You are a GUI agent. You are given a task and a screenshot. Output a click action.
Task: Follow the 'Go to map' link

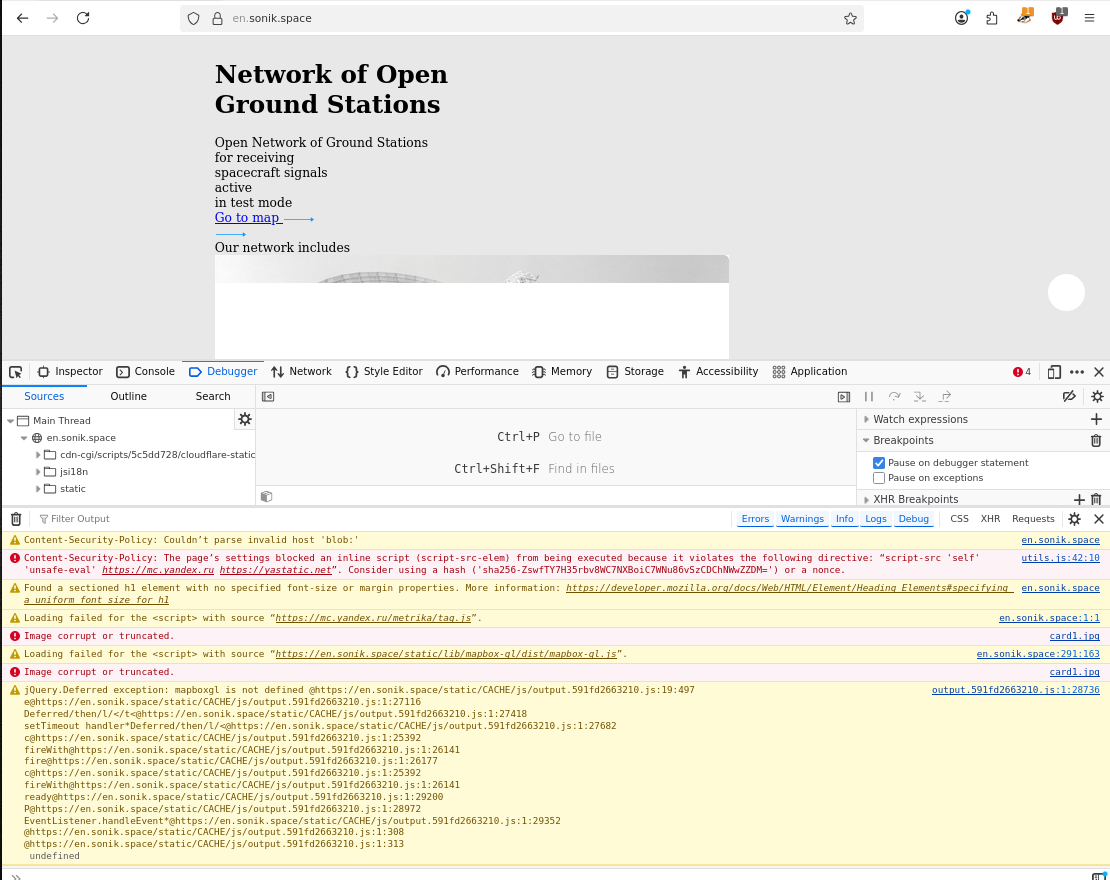click(x=247, y=218)
